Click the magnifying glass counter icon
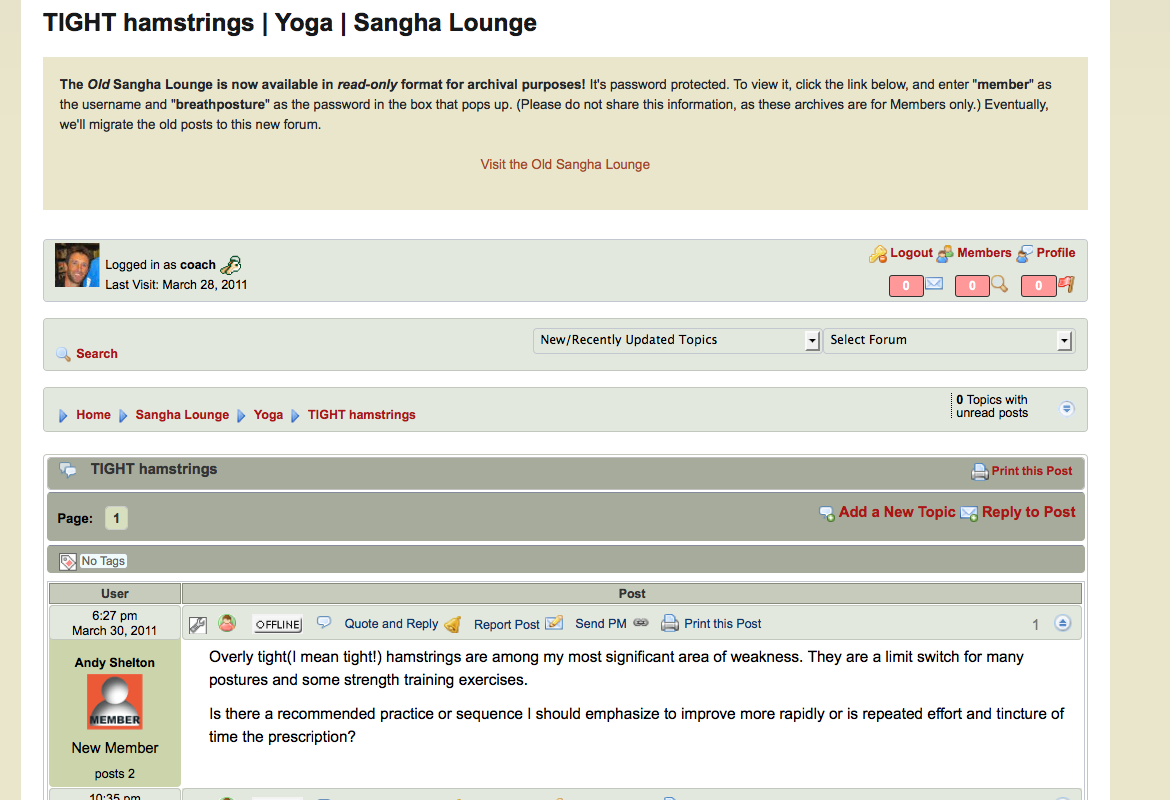This screenshot has width=1170, height=800. tap(999, 285)
